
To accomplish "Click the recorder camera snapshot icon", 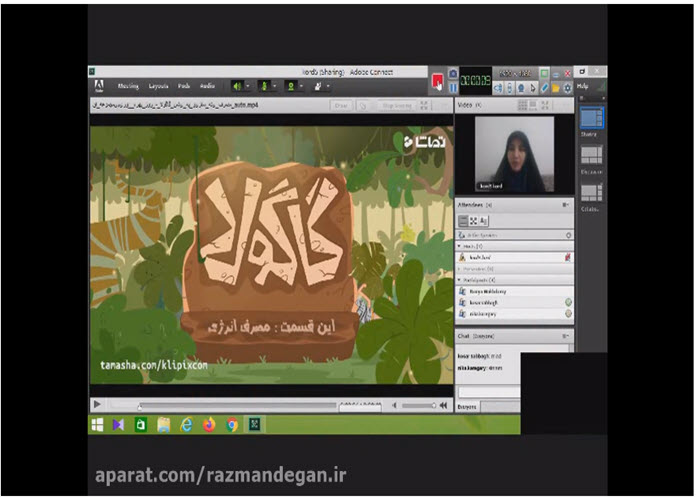I will [453, 73].
